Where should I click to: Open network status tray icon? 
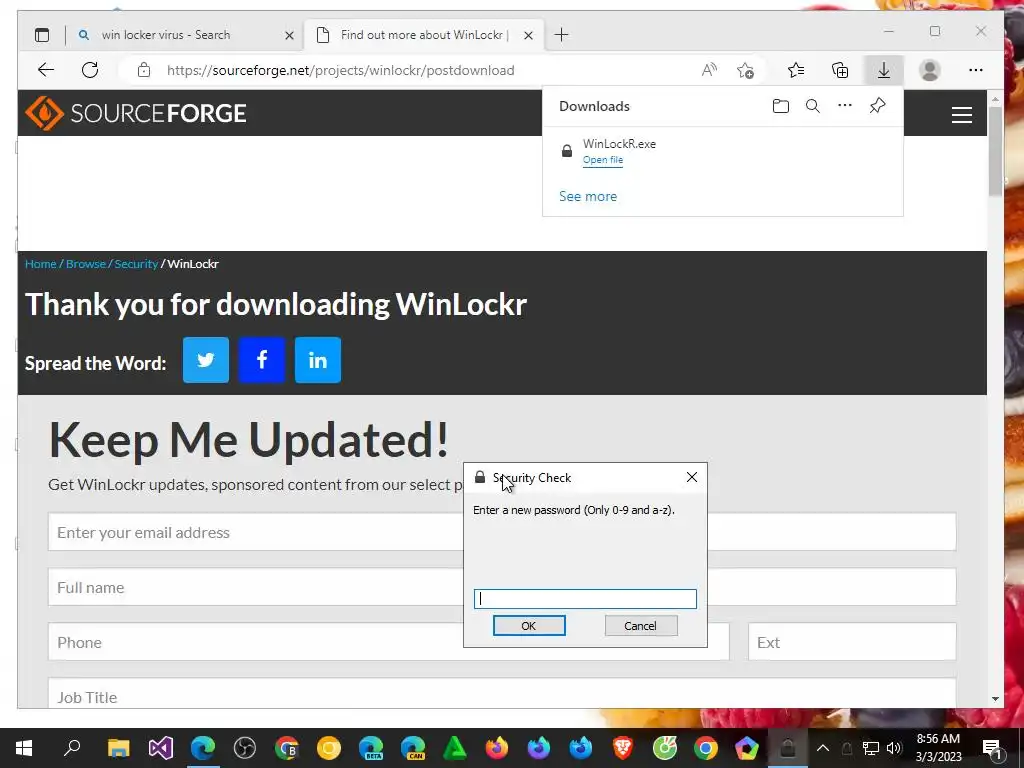click(871, 748)
